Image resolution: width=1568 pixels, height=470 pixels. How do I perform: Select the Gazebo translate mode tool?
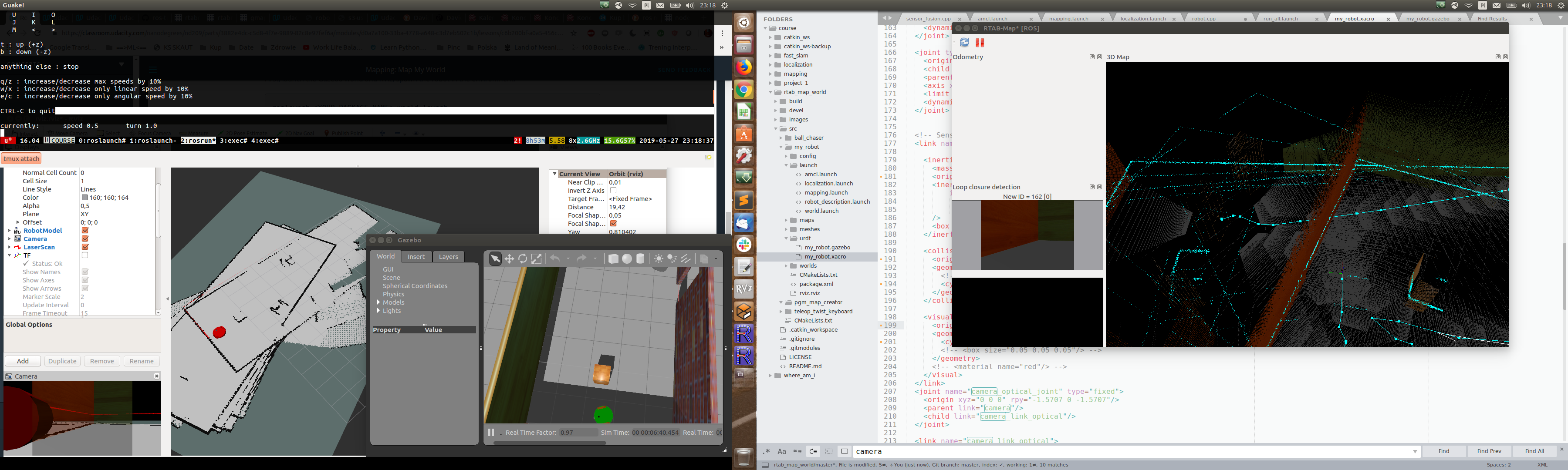click(509, 259)
